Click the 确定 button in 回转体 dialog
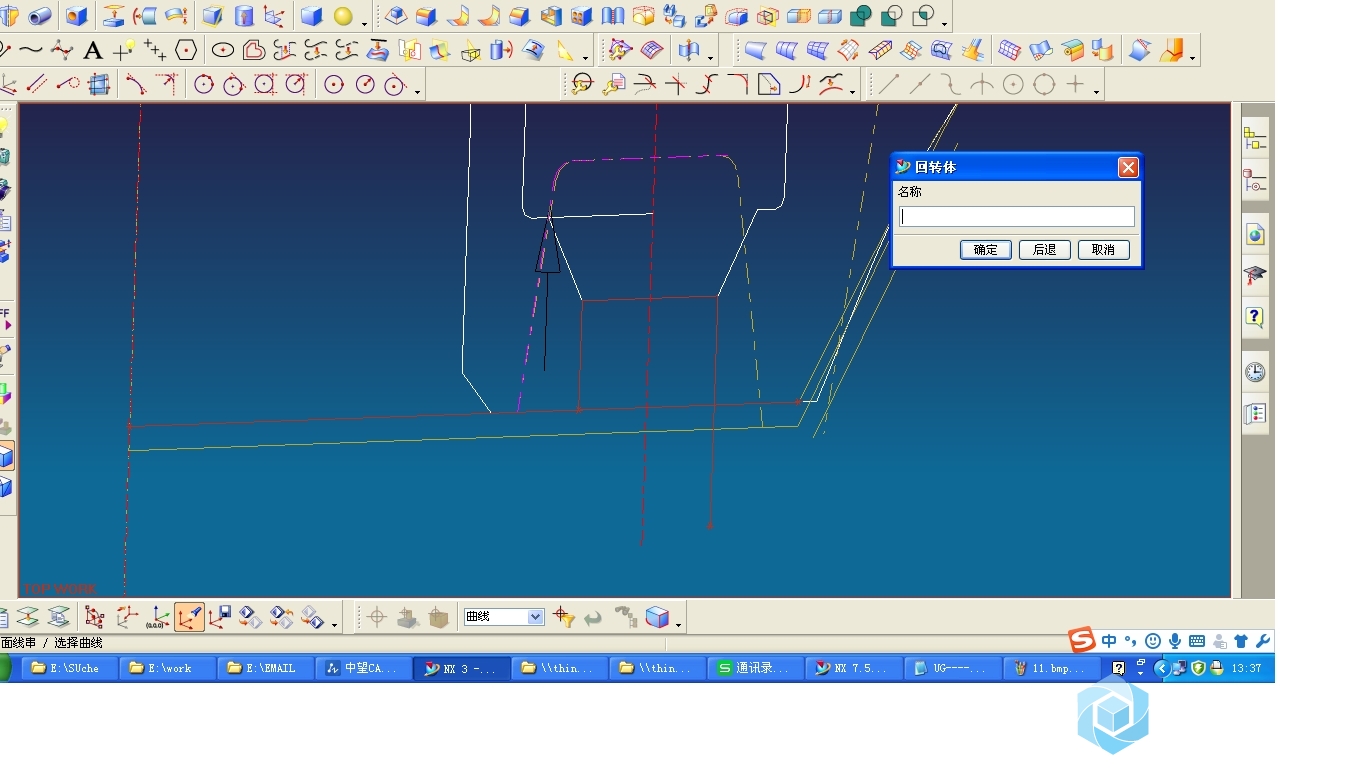This screenshot has width=1360, height=768. coord(985,250)
